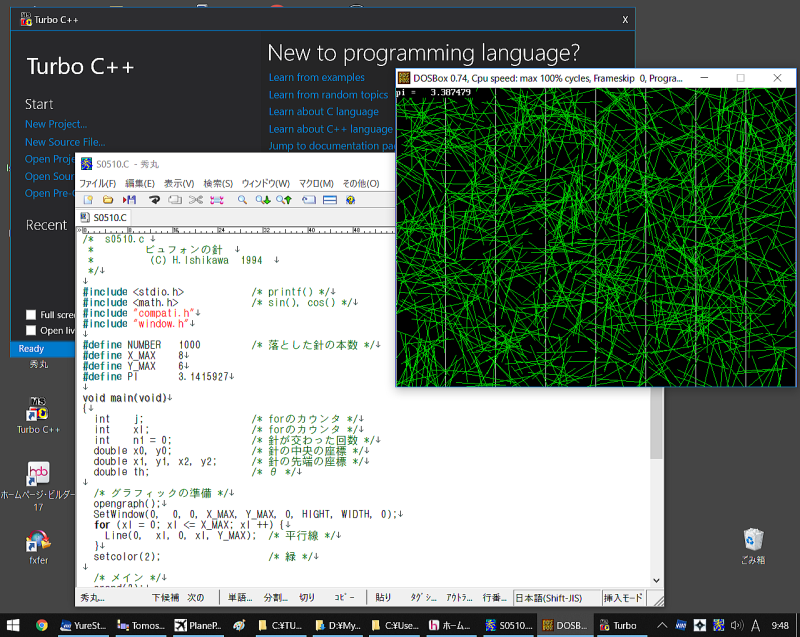Click the save disk icon in Hidemaru toolbar
Image resolution: width=800 pixels, height=637 pixels.
(130, 200)
